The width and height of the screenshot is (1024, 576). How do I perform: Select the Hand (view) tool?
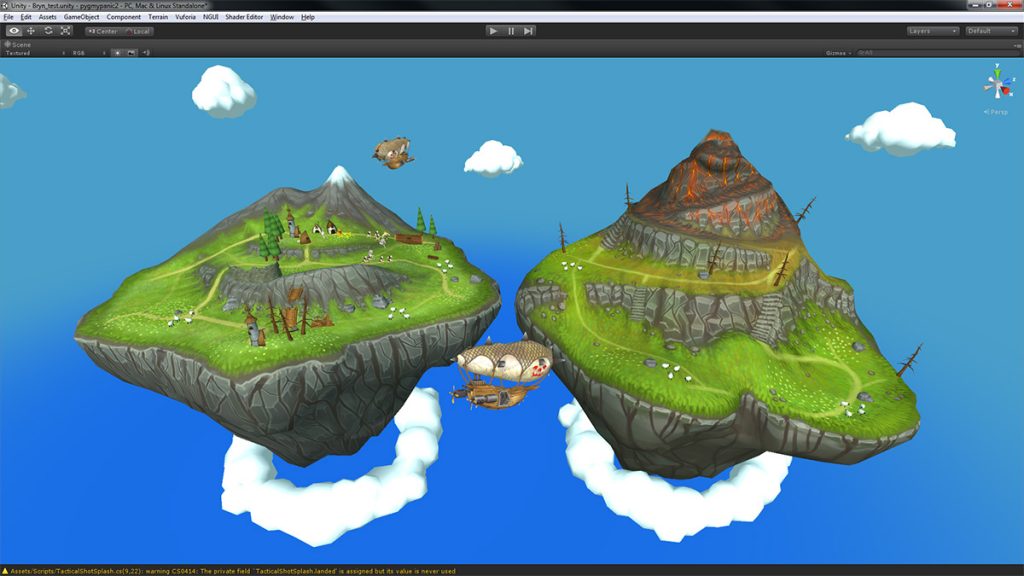click(14, 31)
